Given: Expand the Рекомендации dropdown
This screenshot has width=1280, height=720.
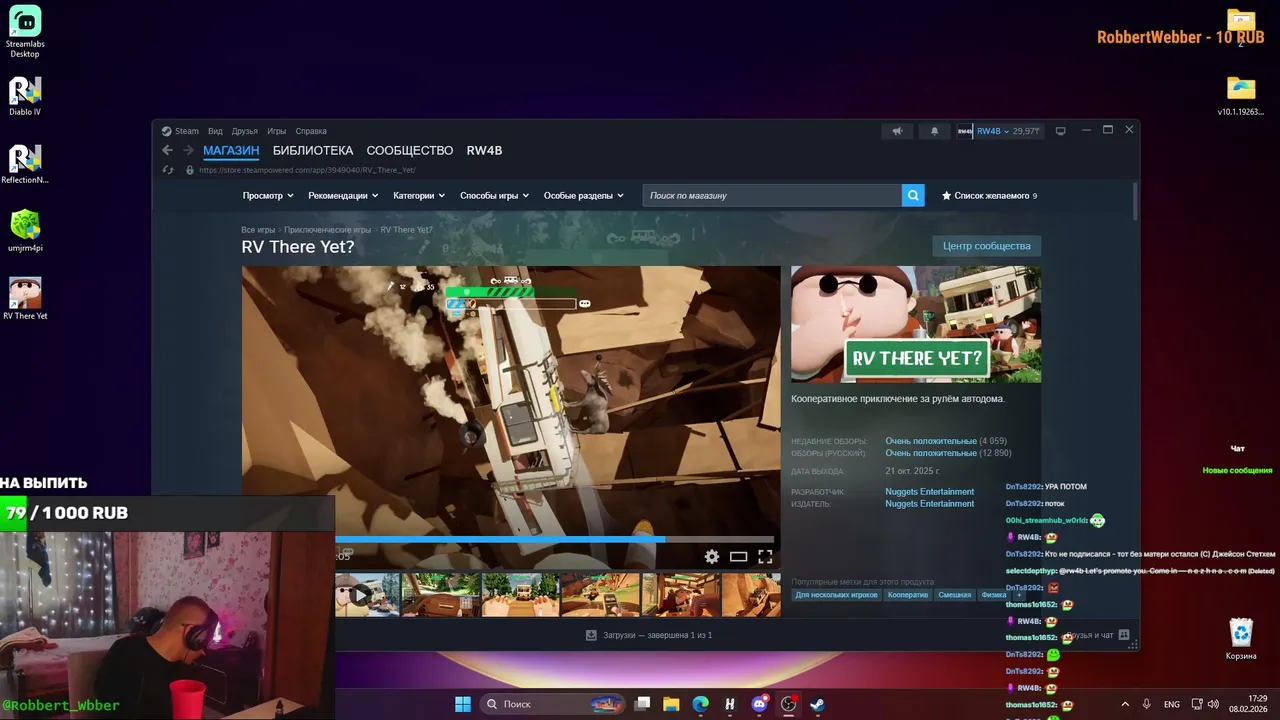Looking at the screenshot, I should pyautogui.click(x=343, y=195).
